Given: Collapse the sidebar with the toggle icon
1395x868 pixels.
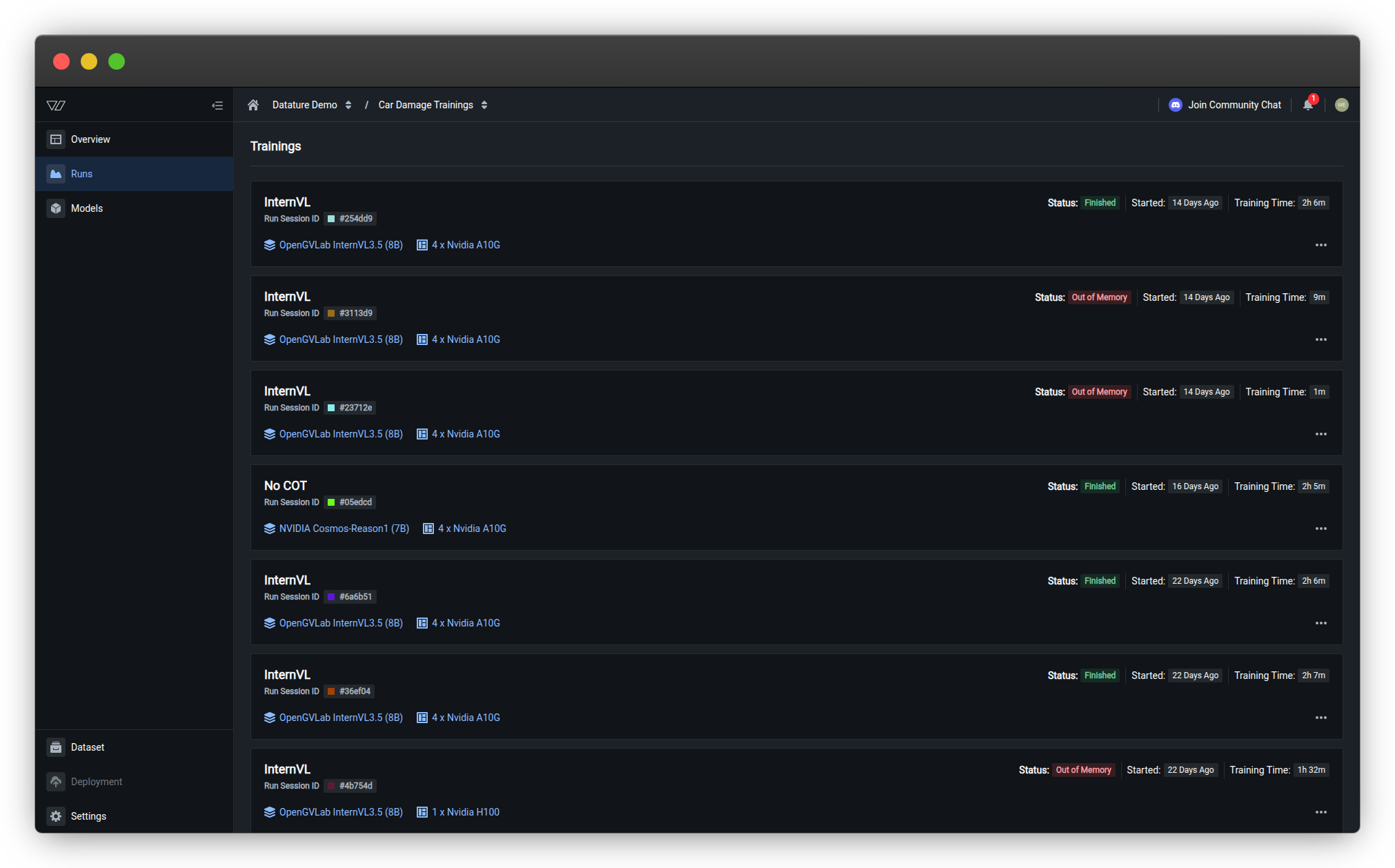Looking at the screenshot, I should click(217, 106).
